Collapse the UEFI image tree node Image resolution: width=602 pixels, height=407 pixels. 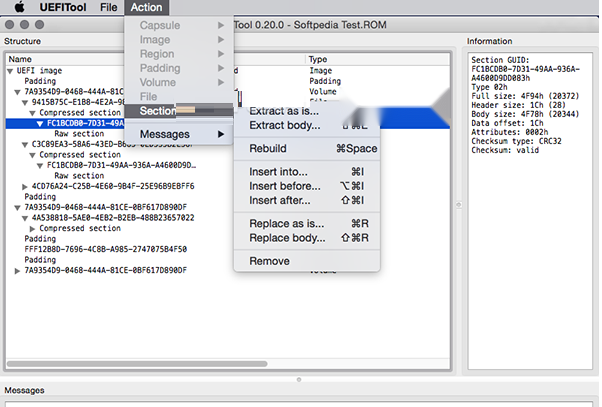tap(10, 71)
